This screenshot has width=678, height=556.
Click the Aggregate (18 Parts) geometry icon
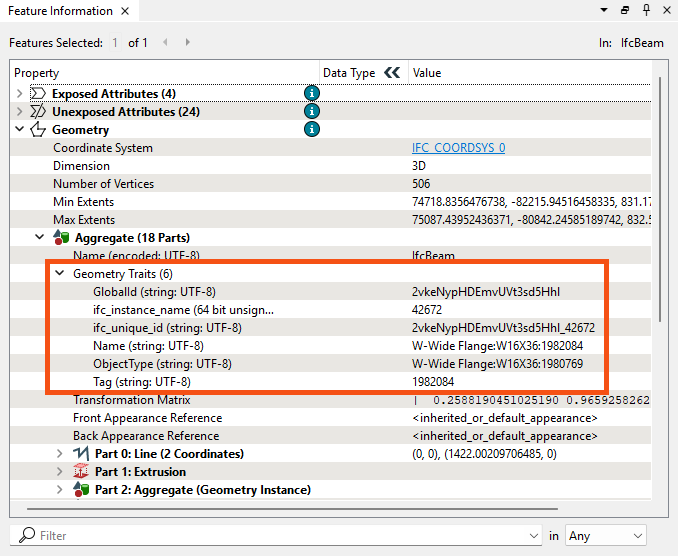coord(60,238)
